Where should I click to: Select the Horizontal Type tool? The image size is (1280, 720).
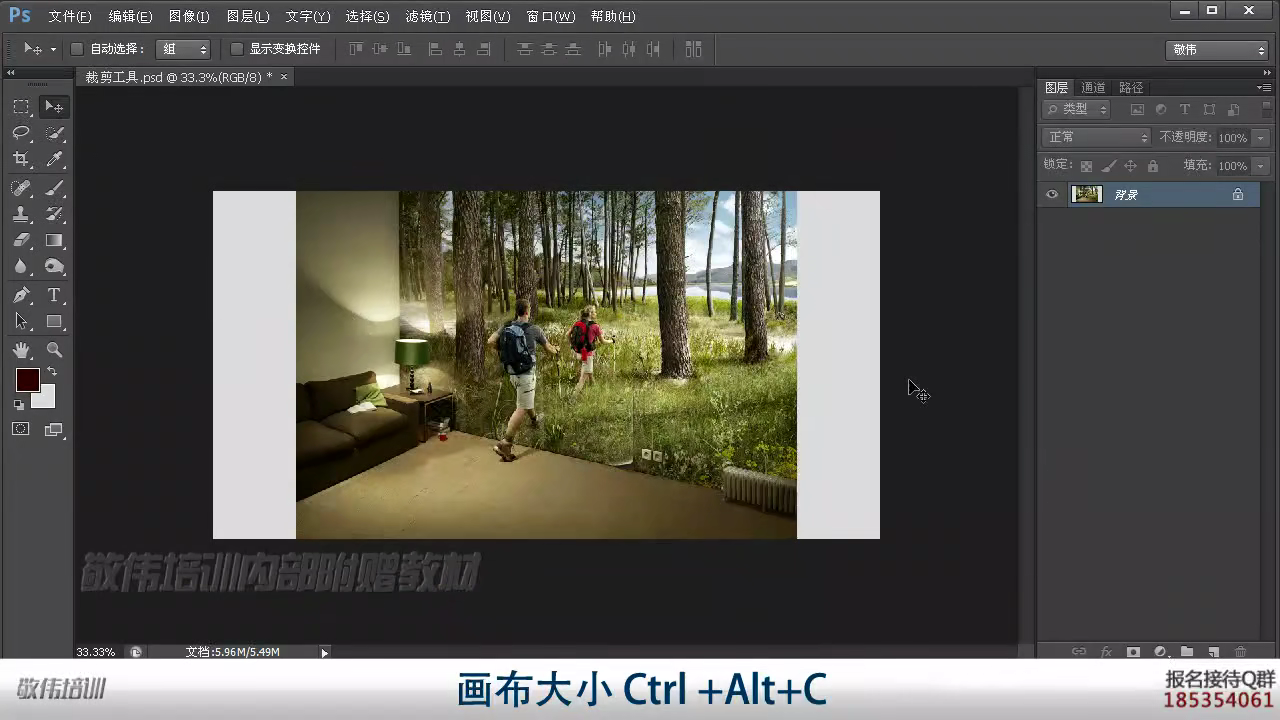coord(54,295)
